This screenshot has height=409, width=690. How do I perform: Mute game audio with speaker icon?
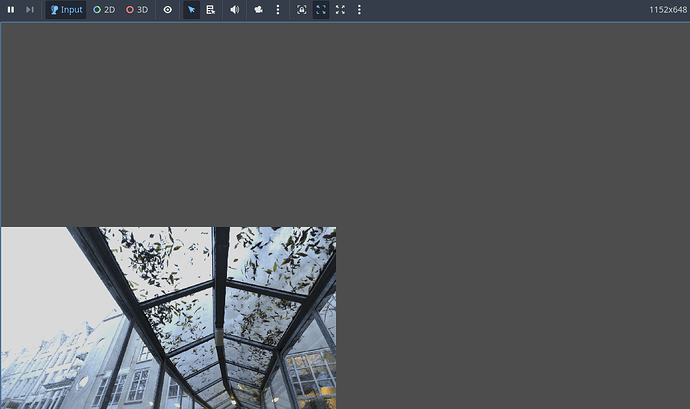point(235,10)
